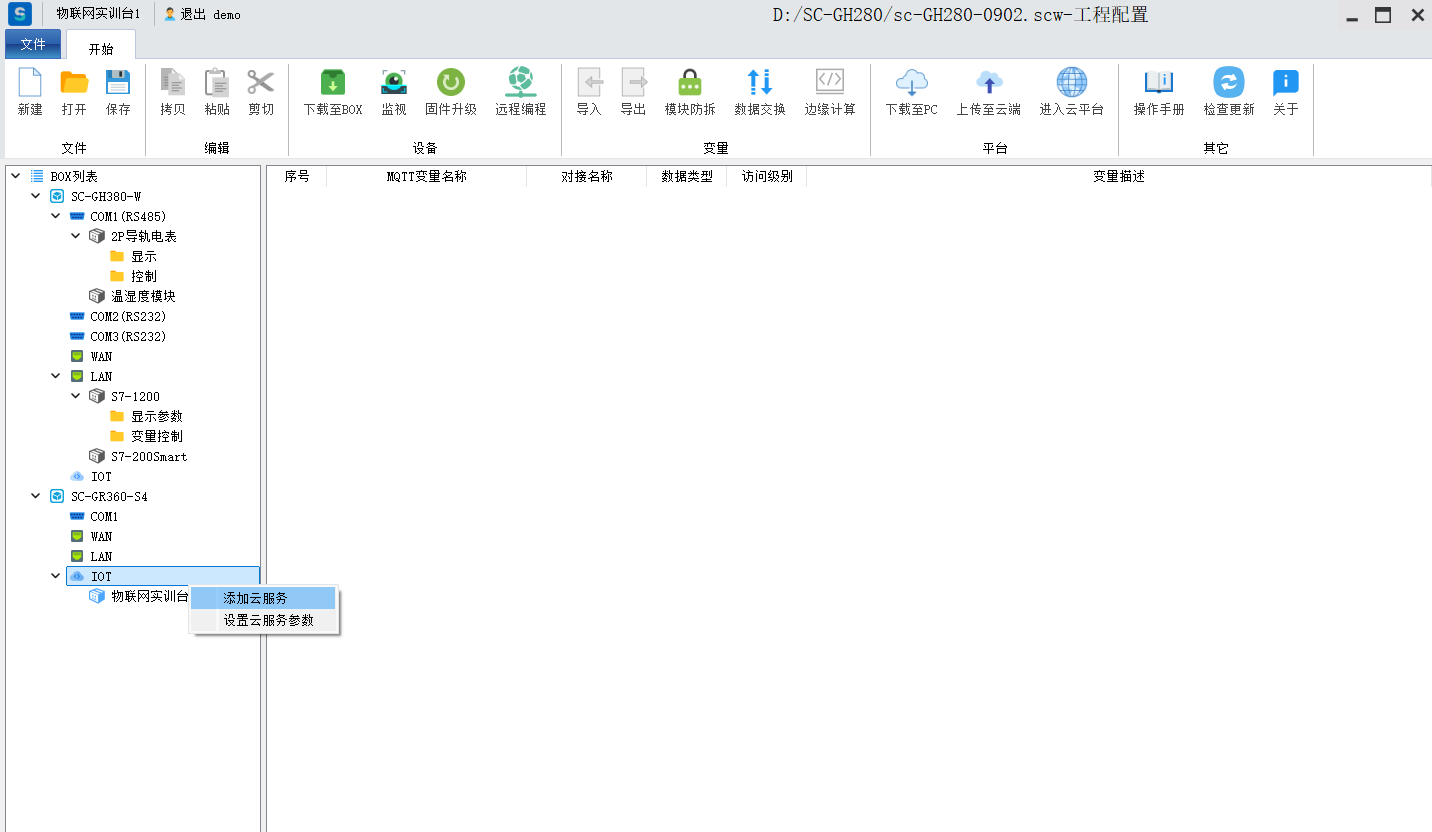Open the 边缘计算 edge computing tool
Viewport: 1432px width, 832px height.
tap(830, 83)
